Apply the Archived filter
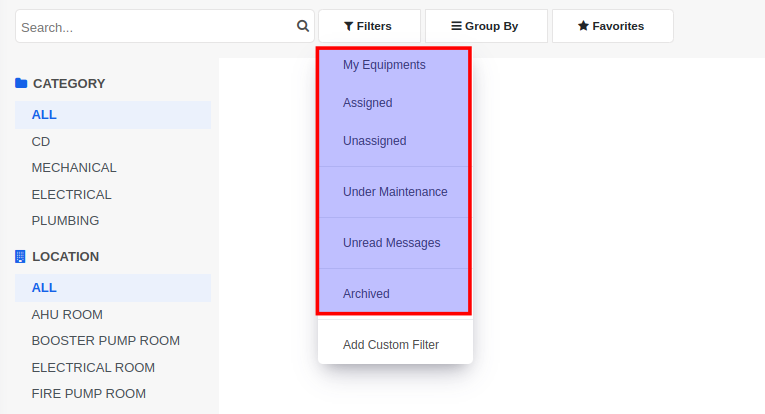 [x=395, y=294]
